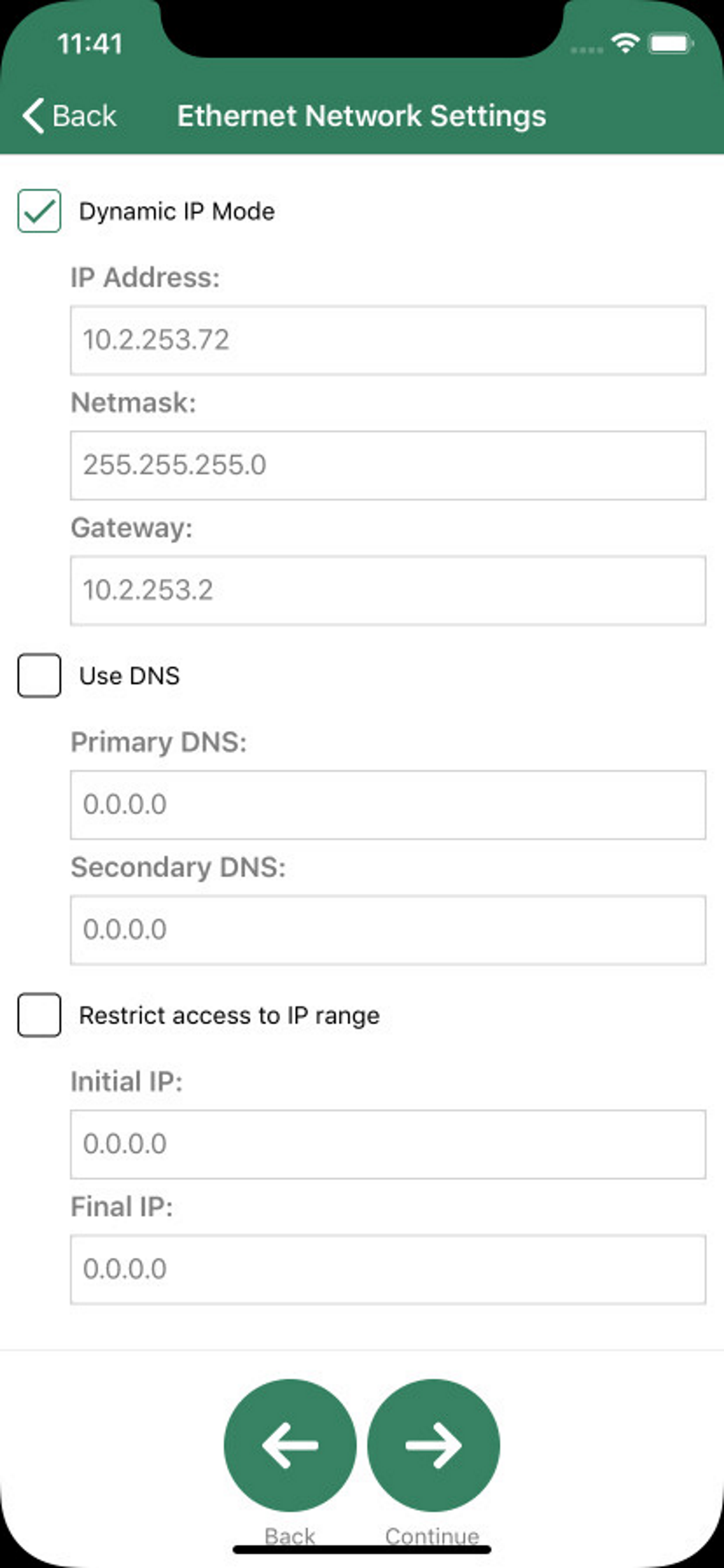
Task: Tap the 11:41 clock in status bar
Action: [90, 44]
